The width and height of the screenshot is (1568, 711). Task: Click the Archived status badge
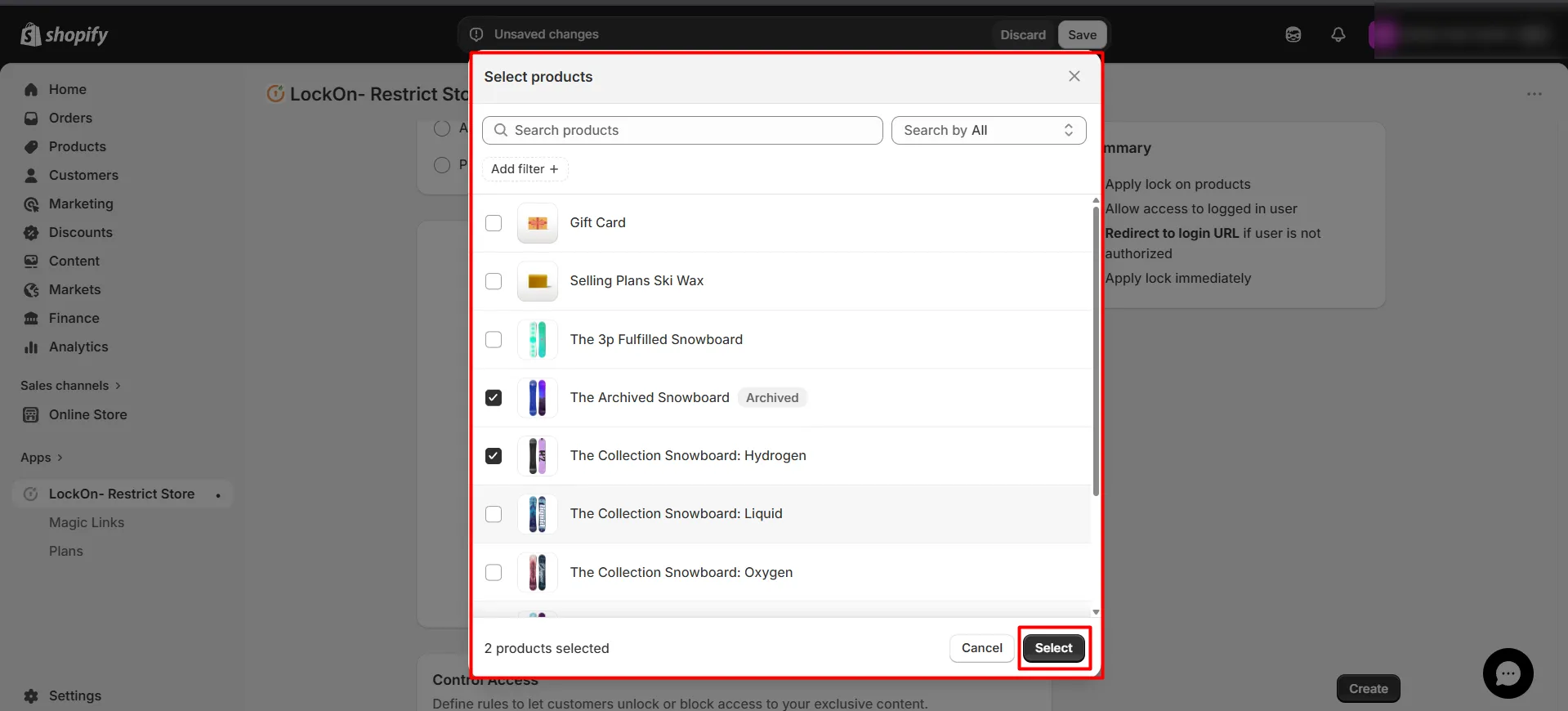[x=772, y=398]
